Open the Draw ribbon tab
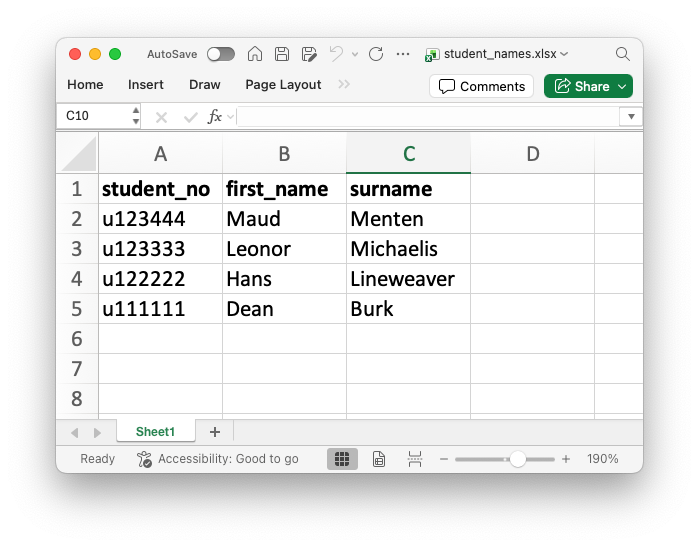The image size is (699, 547). 205,85
